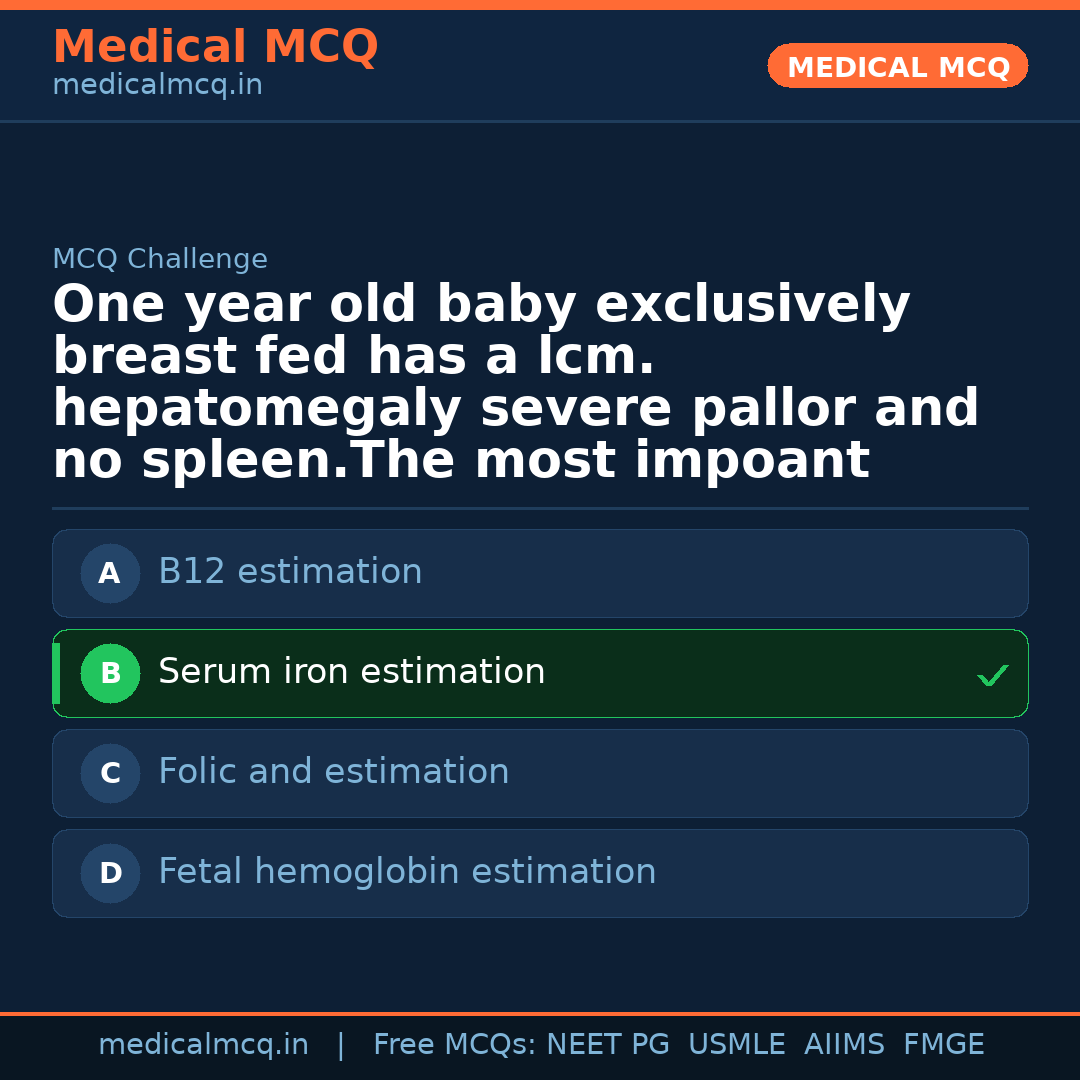1080x1080 pixels.
Task: Click the circular D badge icon
Action: pyautogui.click(x=110, y=873)
